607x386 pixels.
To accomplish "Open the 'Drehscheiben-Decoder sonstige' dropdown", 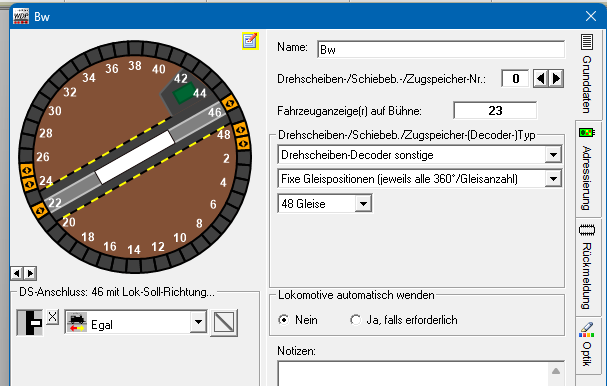I will click(x=553, y=155).
